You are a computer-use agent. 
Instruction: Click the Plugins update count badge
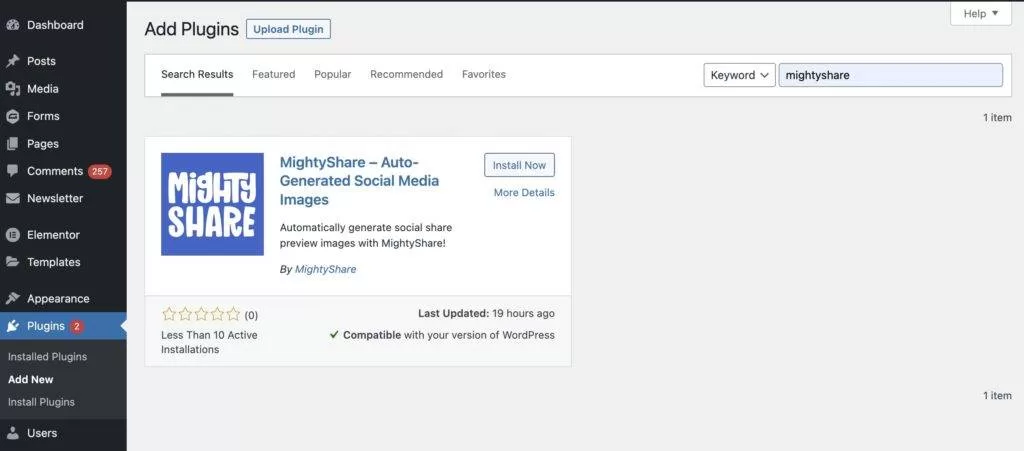pyautogui.click(x=76, y=326)
